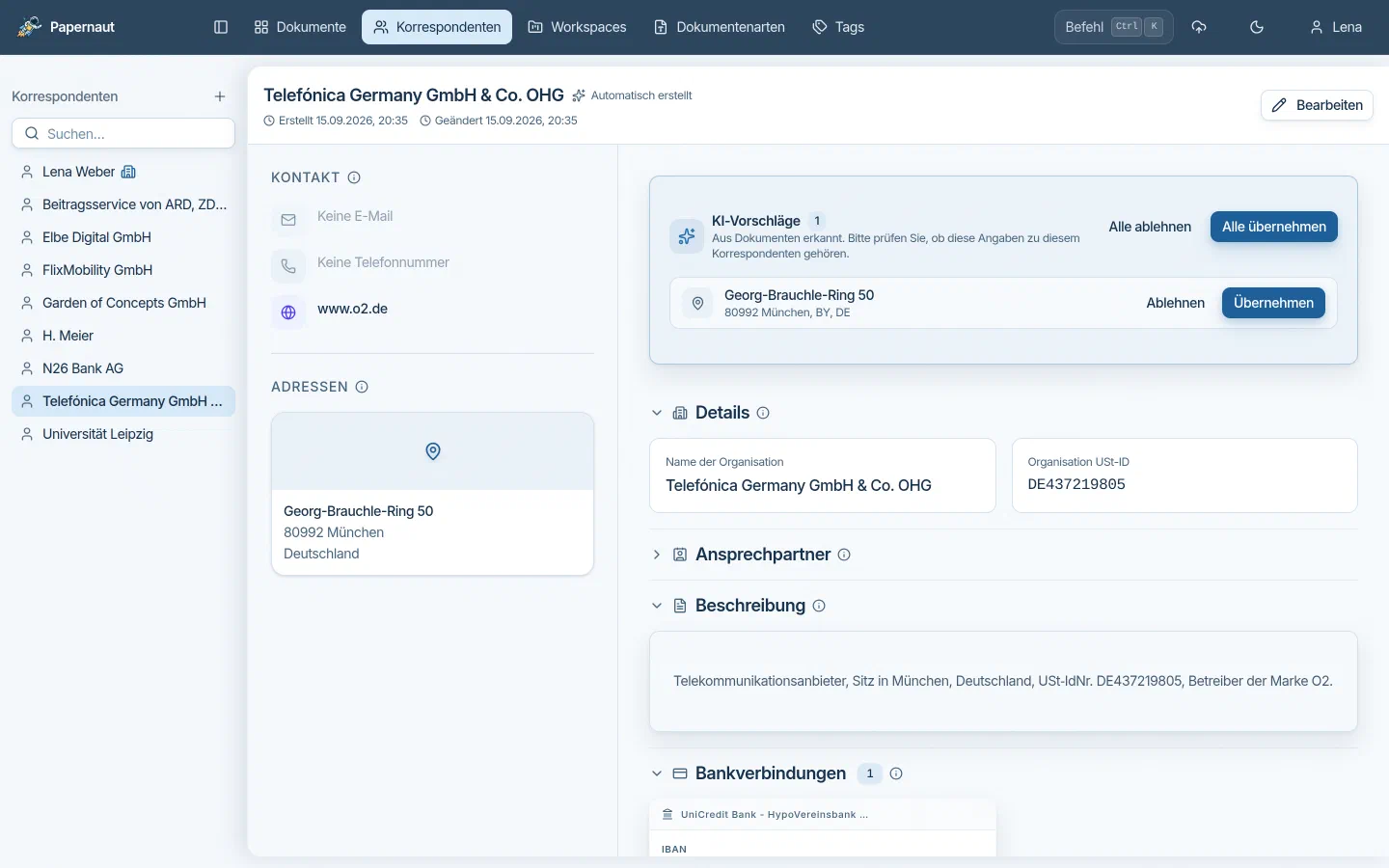
Task: Click the Organisation USt-ID field
Action: click(x=1185, y=475)
